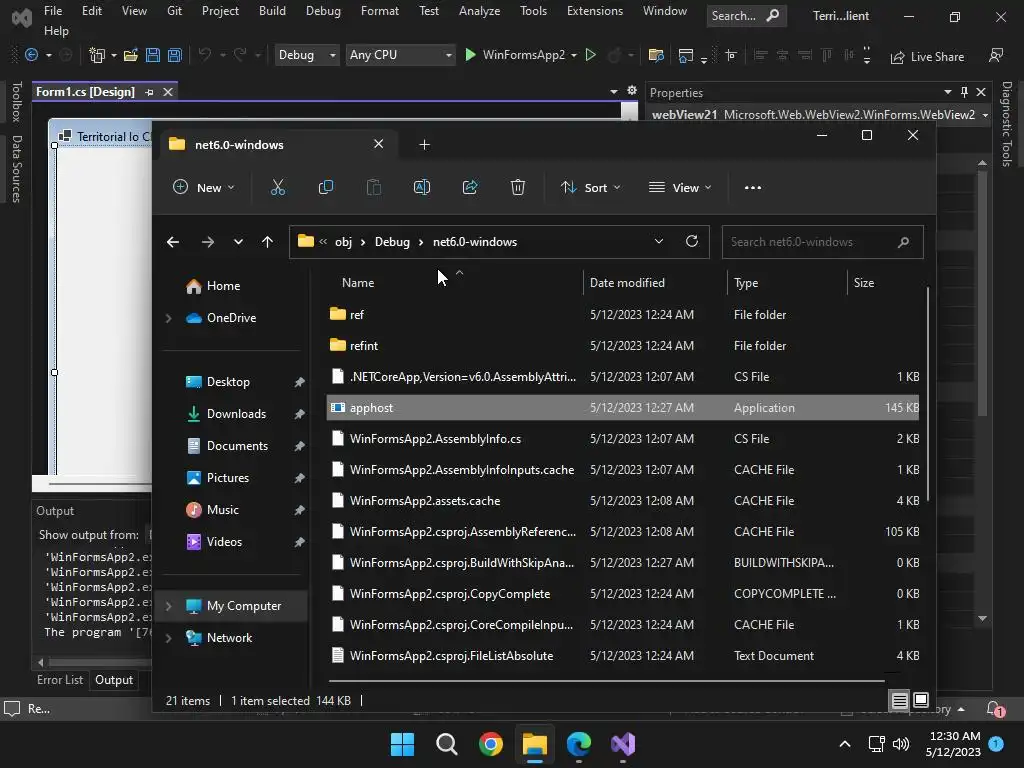
Task: Open Visual Studio feedback icon
Action: tap(996, 56)
